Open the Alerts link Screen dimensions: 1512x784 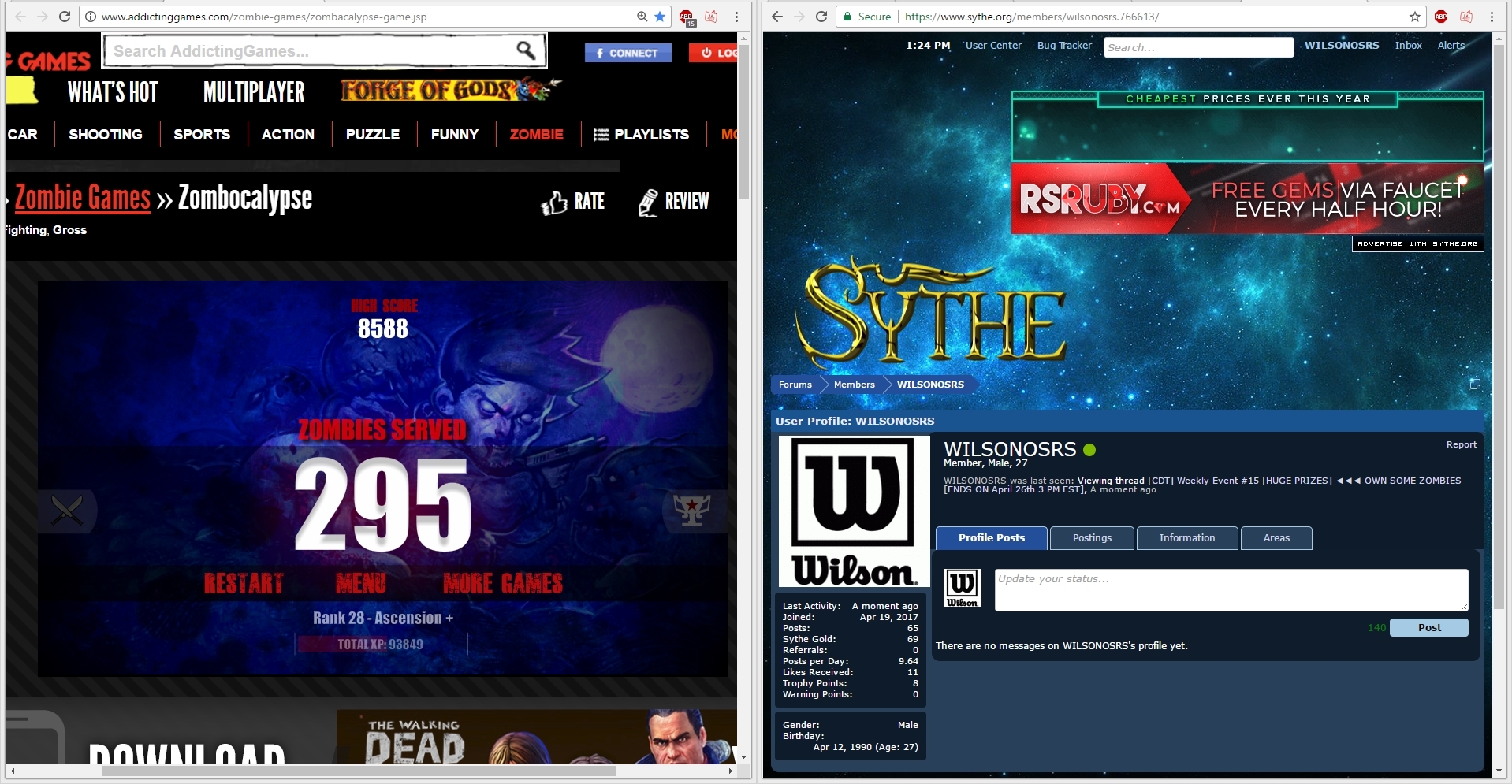click(1451, 46)
